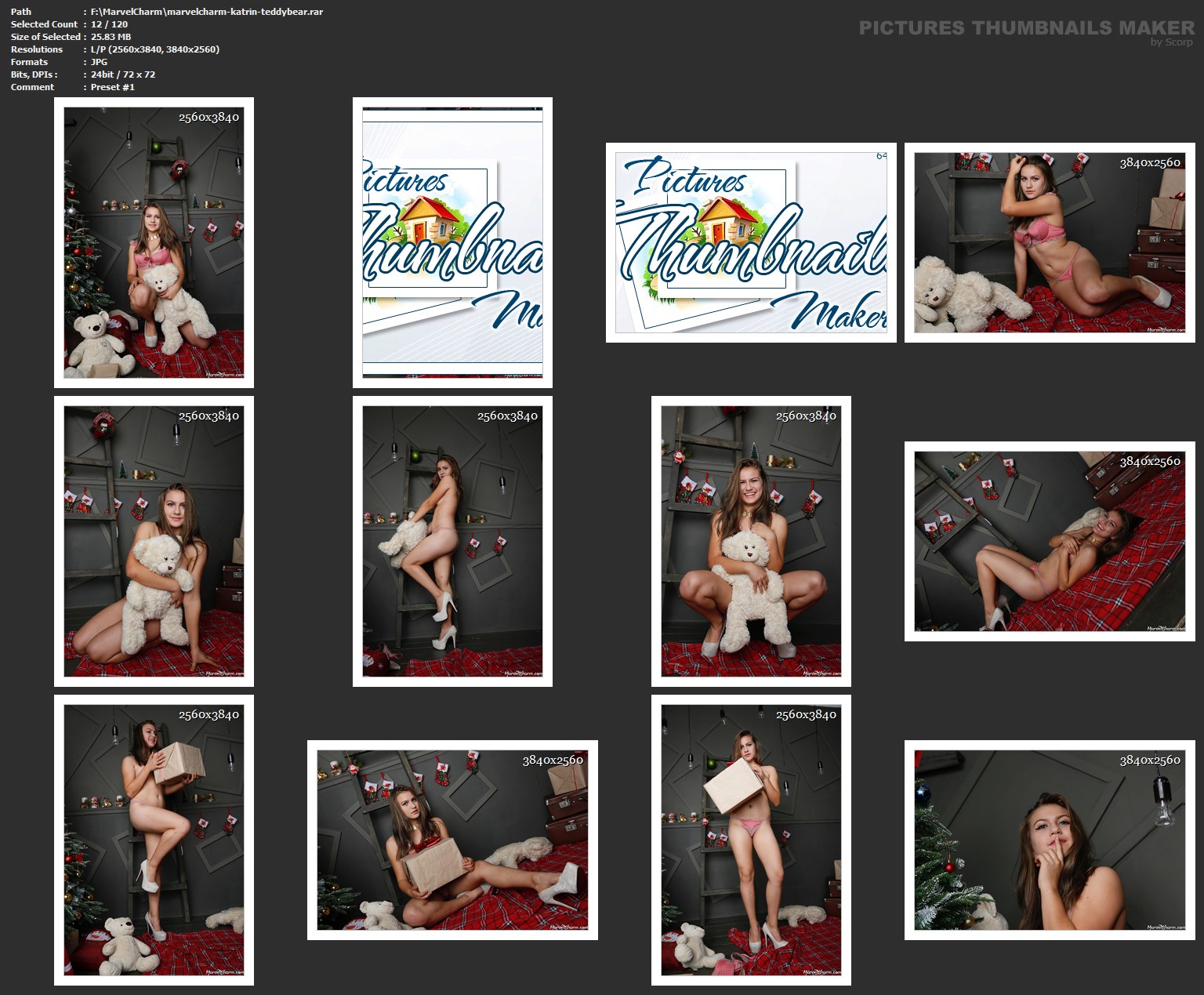Click the cropped Pictures Thumbnails Maker logo thumbnail
1204x995 pixels.
452,242
